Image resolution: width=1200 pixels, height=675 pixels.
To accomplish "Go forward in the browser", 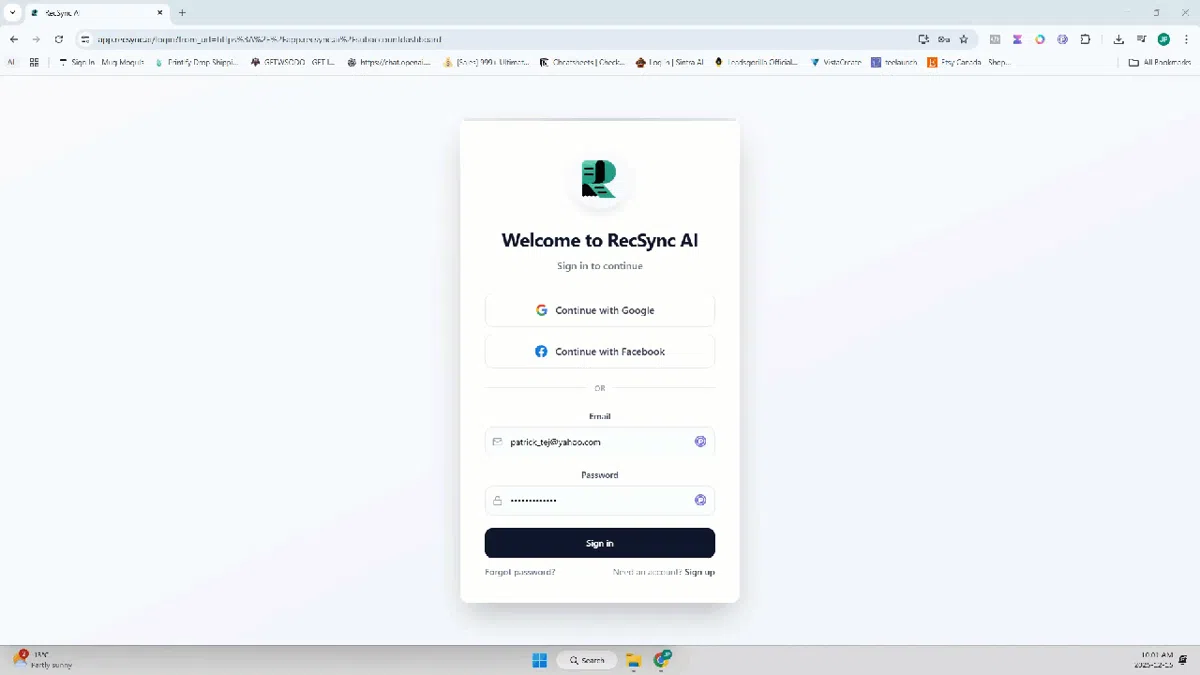I will click(36, 39).
